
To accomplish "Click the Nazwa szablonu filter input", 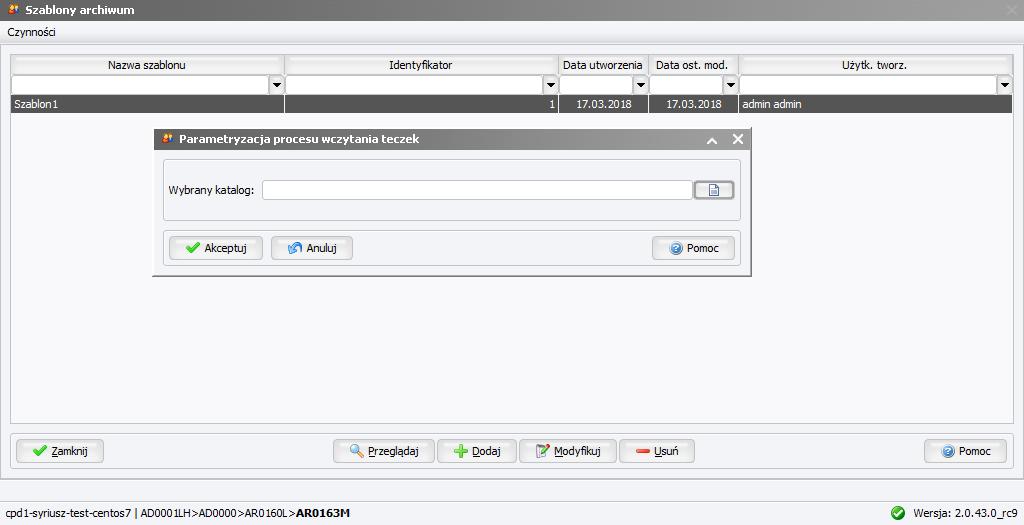I will point(140,85).
